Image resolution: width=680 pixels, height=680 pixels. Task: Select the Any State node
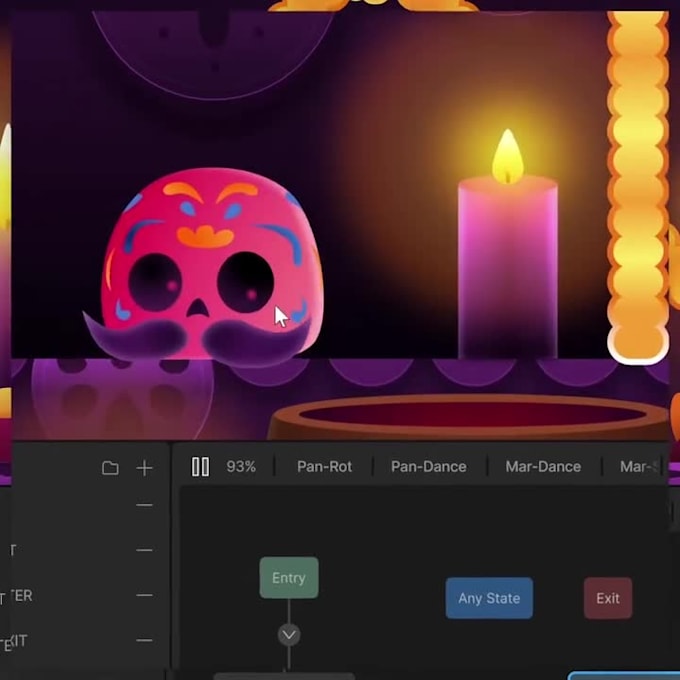tap(489, 598)
